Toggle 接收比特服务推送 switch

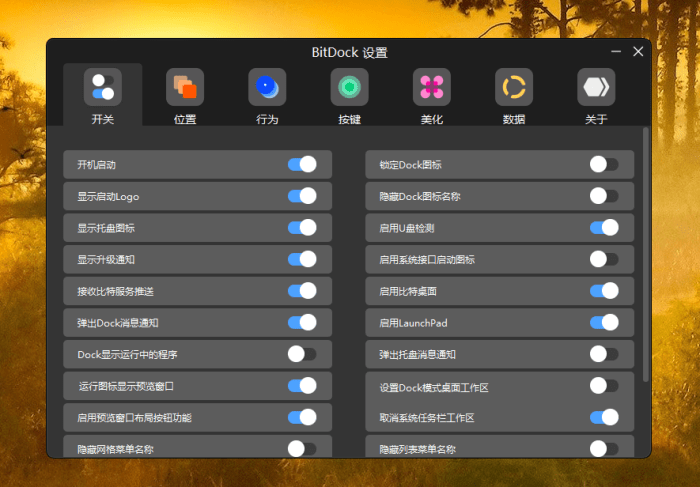(x=302, y=291)
